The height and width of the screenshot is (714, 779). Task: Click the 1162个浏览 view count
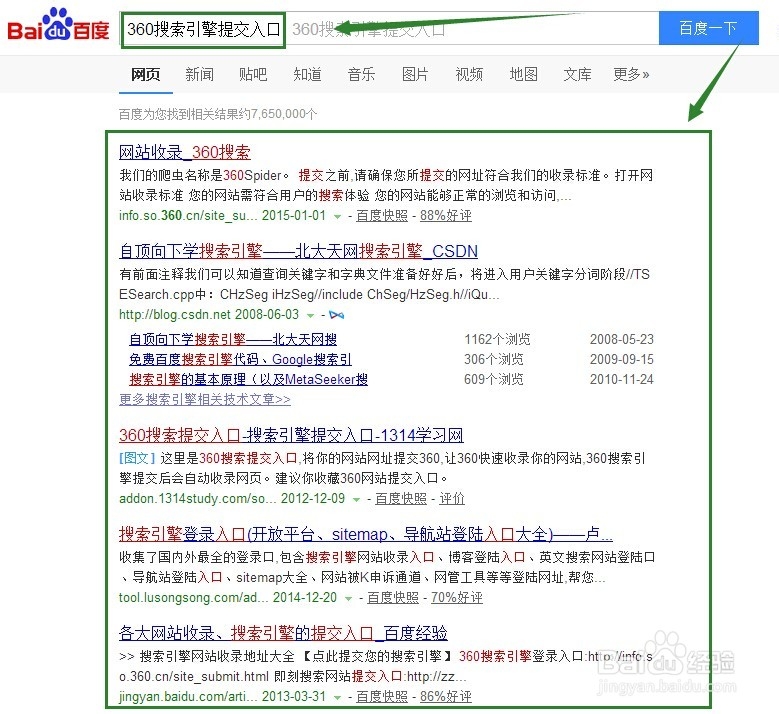(x=497, y=339)
